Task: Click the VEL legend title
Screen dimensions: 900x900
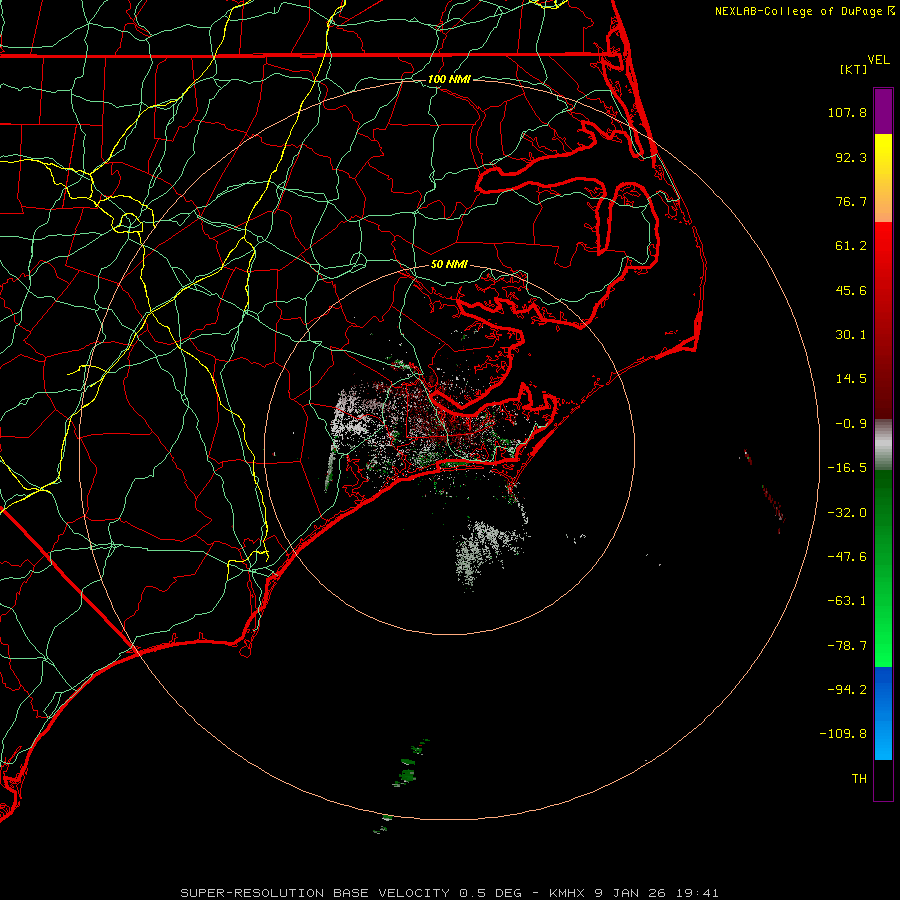Action: pyautogui.click(x=878, y=60)
